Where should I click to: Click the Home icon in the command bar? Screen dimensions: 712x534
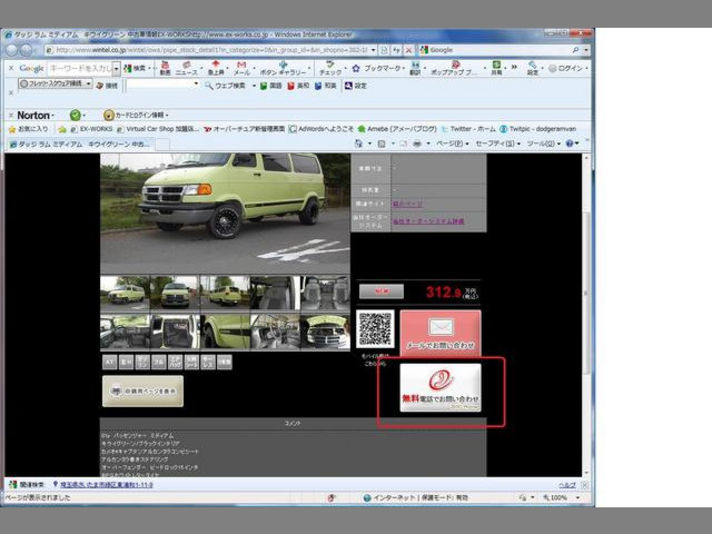358,143
